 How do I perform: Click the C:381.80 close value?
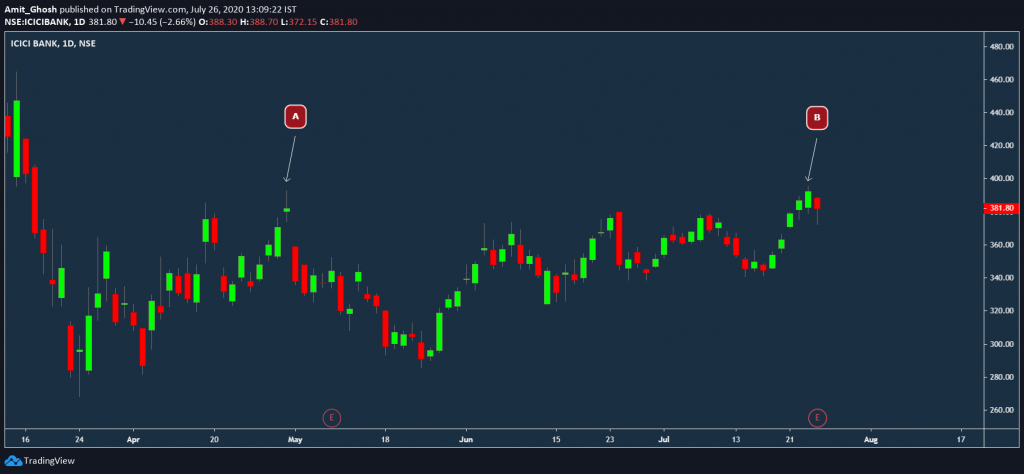click(340, 22)
